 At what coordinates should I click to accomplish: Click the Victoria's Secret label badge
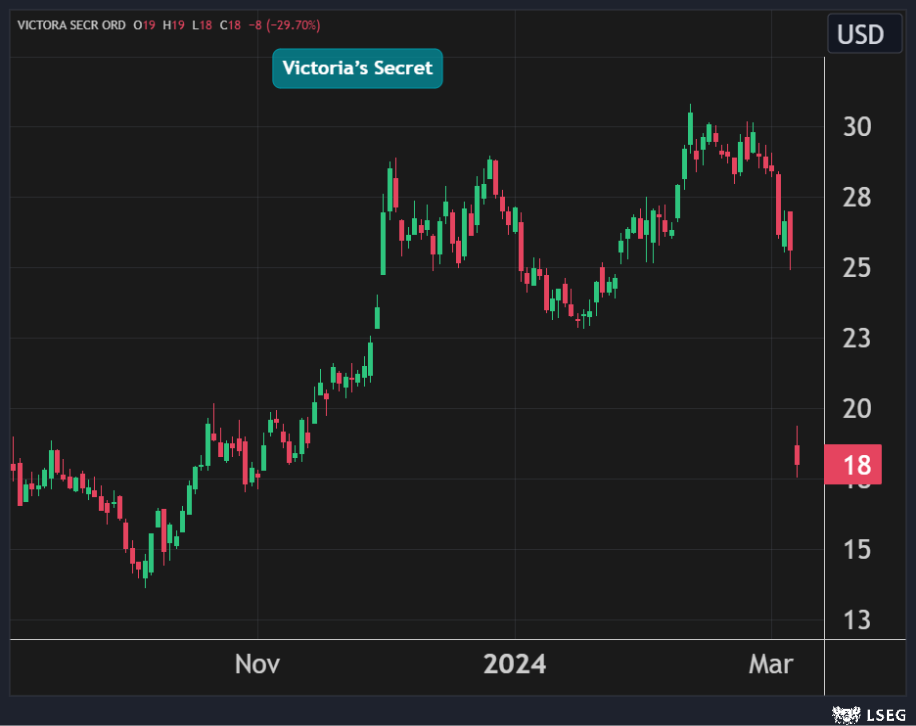click(357, 68)
